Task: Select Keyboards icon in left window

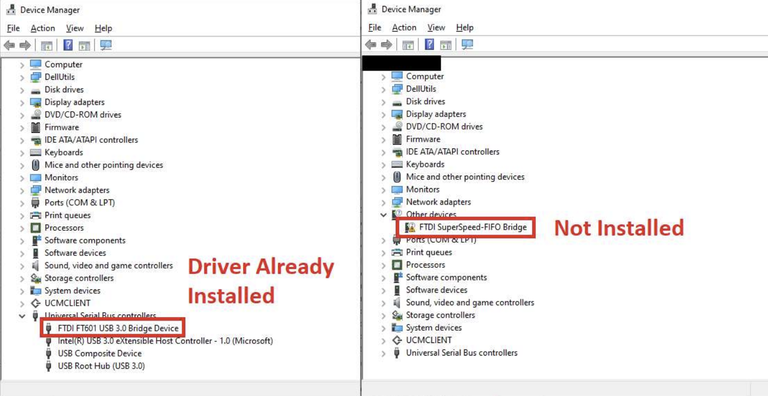Action: click(35, 152)
